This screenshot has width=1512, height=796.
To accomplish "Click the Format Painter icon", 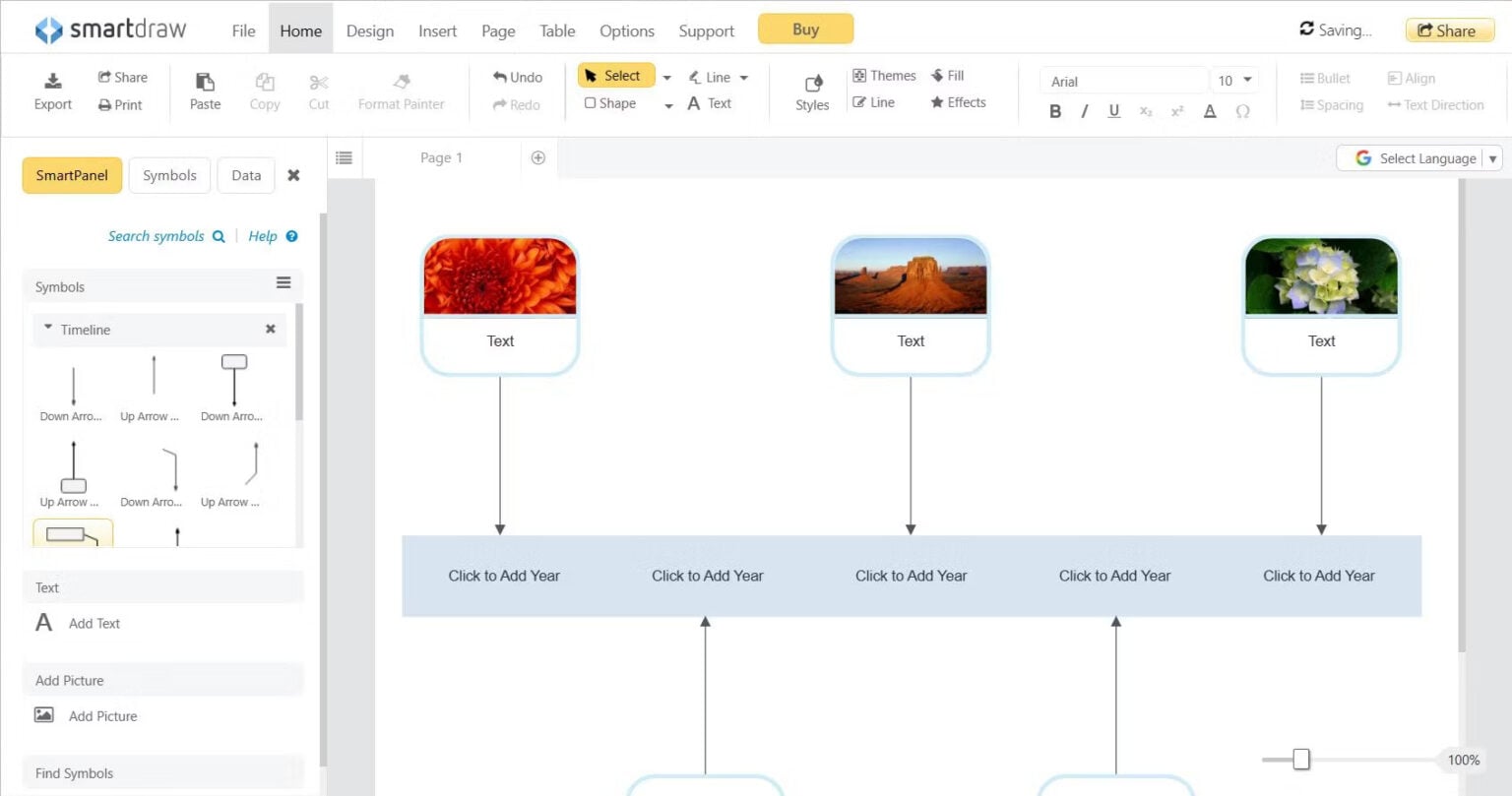I will coord(401,83).
